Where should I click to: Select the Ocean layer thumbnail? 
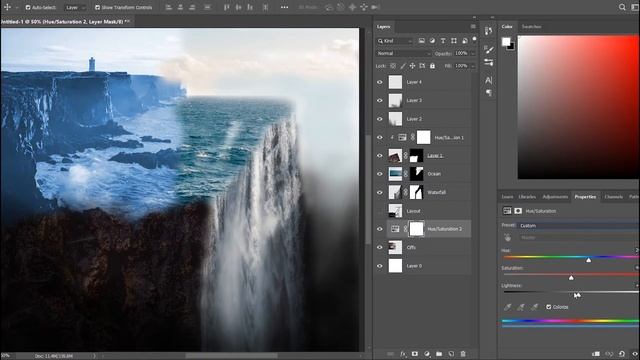pos(395,174)
